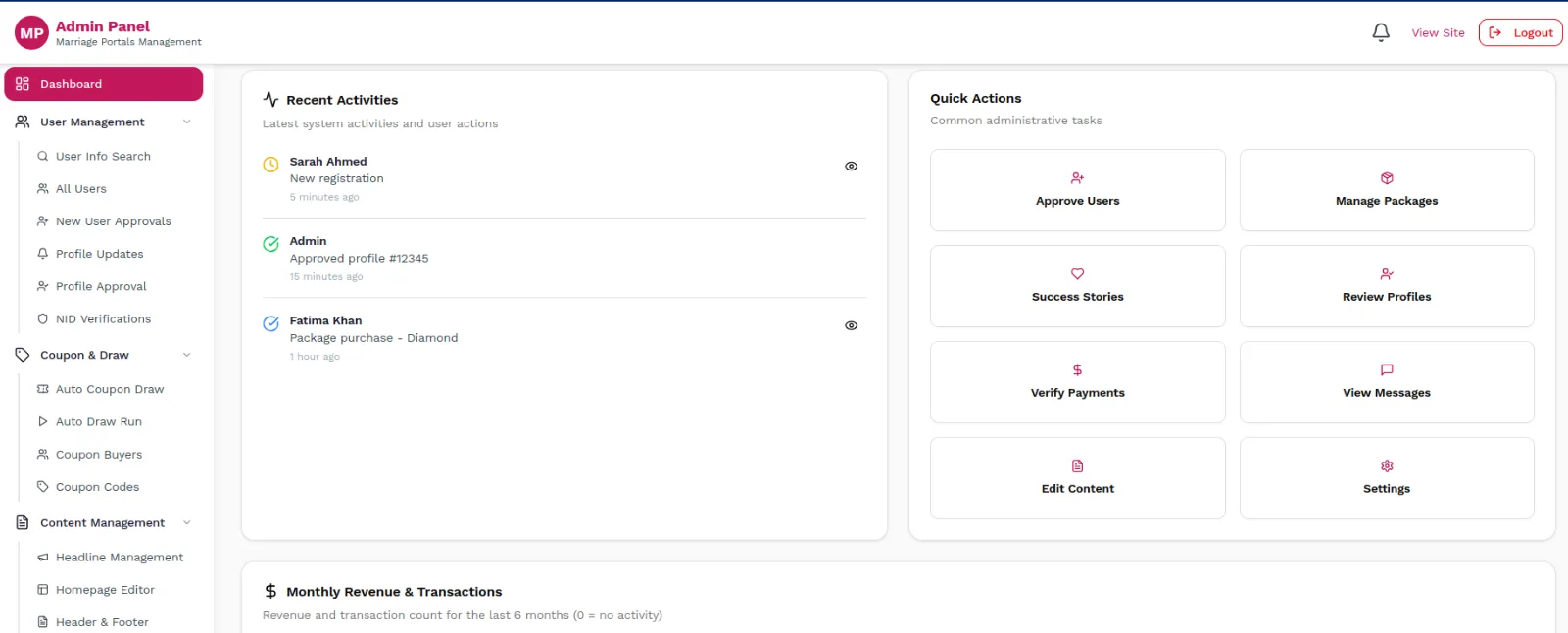Open the Settings gear card
The height and width of the screenshot is (633, 1568).
coord(1387,478)
